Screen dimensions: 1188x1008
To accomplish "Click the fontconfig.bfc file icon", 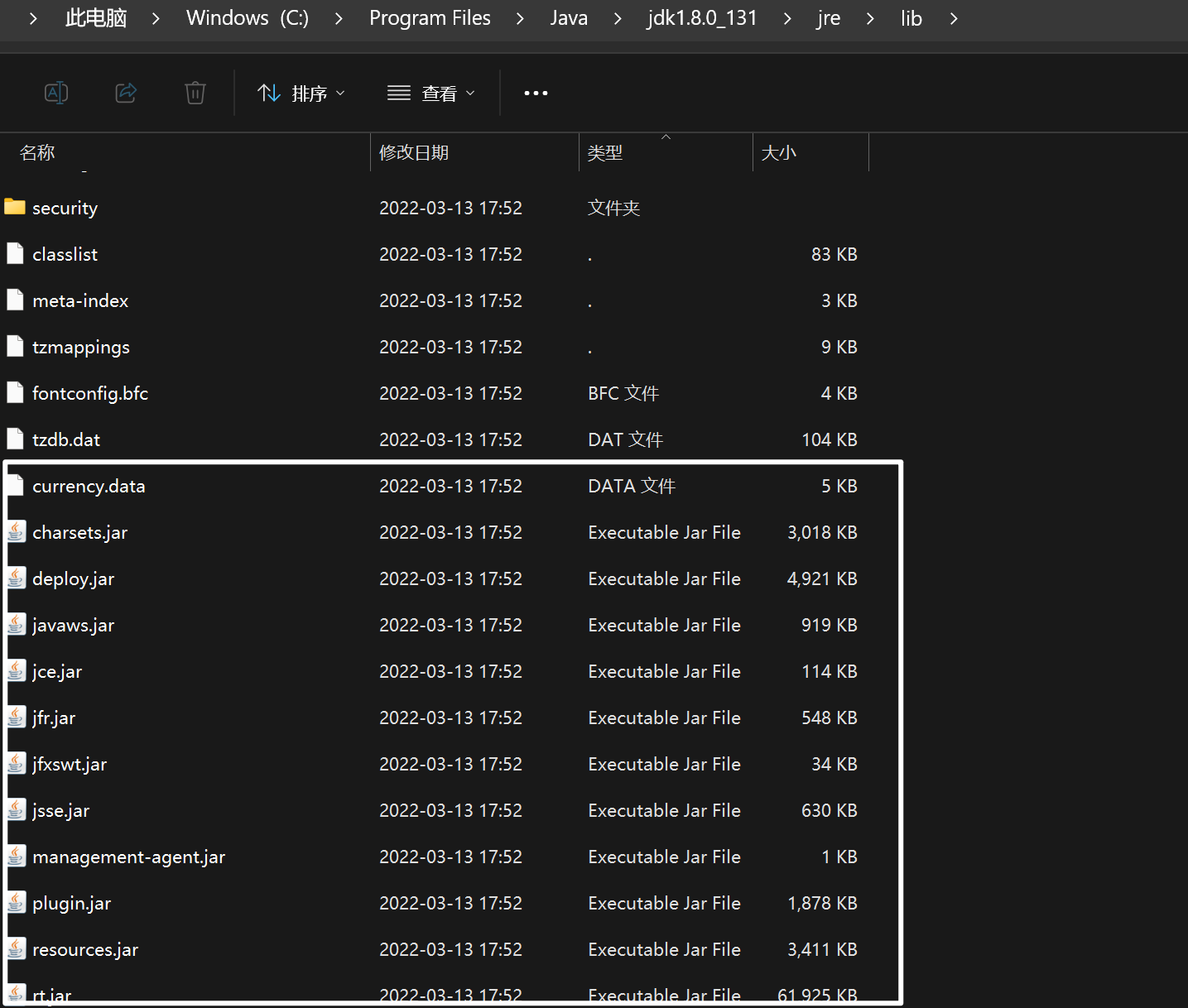I will tap(15, 392).
